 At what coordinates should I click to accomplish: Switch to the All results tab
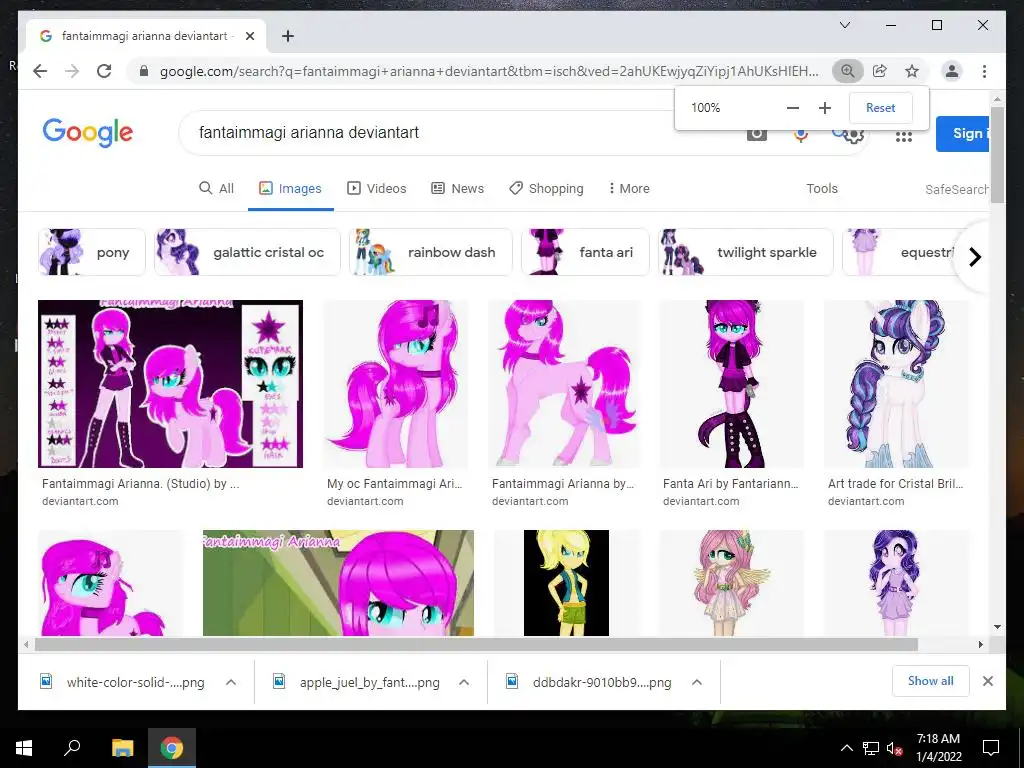[x=216, y=188]
